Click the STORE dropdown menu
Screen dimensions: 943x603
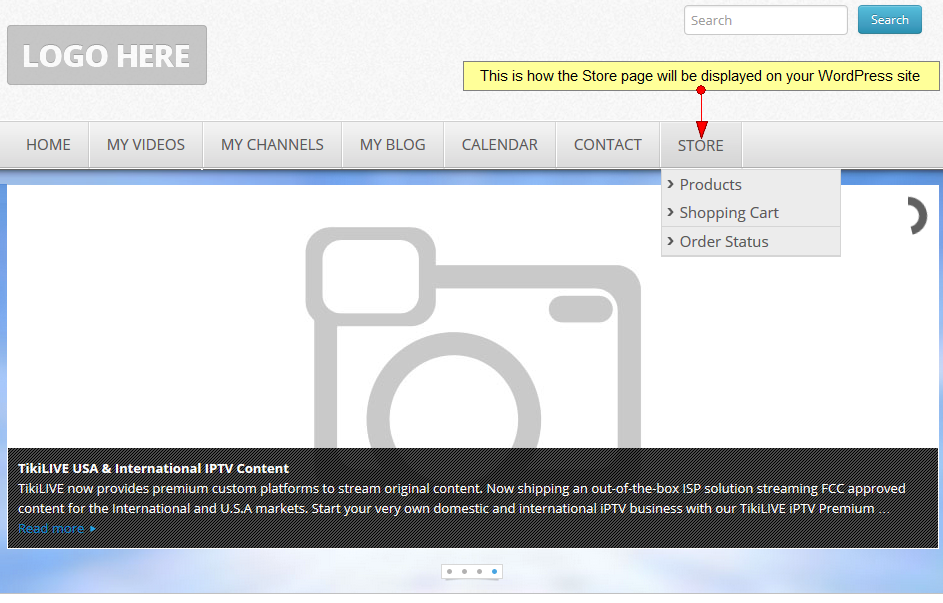[x=700, y=145]
